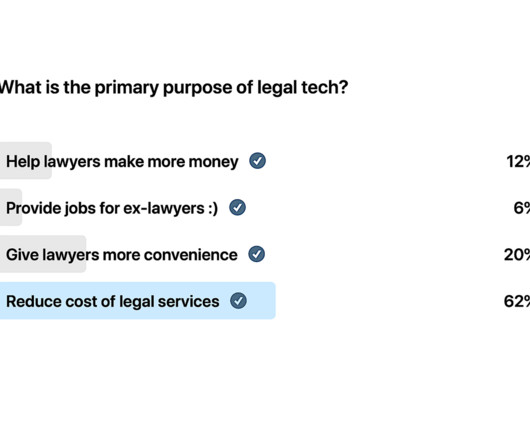Screen dimensions: 530x442
Task: Click the checkmark badge next to Provide jobs for ex-lawyers
Action: [x=237, y=207]
